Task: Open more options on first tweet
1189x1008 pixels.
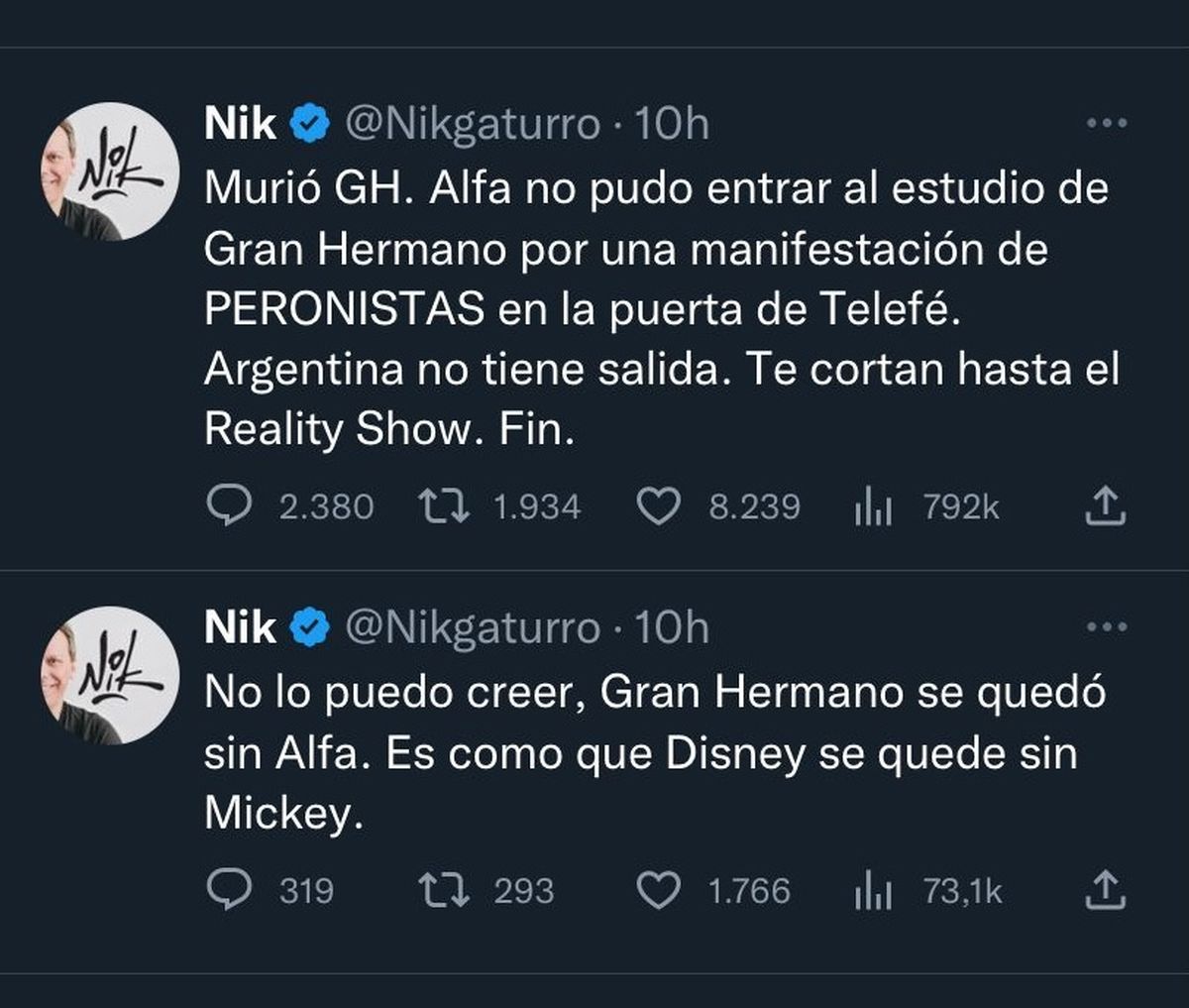Action: 1107,124
